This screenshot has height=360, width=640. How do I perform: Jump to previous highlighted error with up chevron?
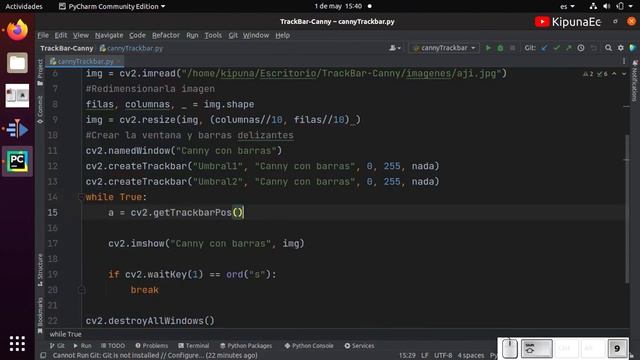tap(614, 74)
